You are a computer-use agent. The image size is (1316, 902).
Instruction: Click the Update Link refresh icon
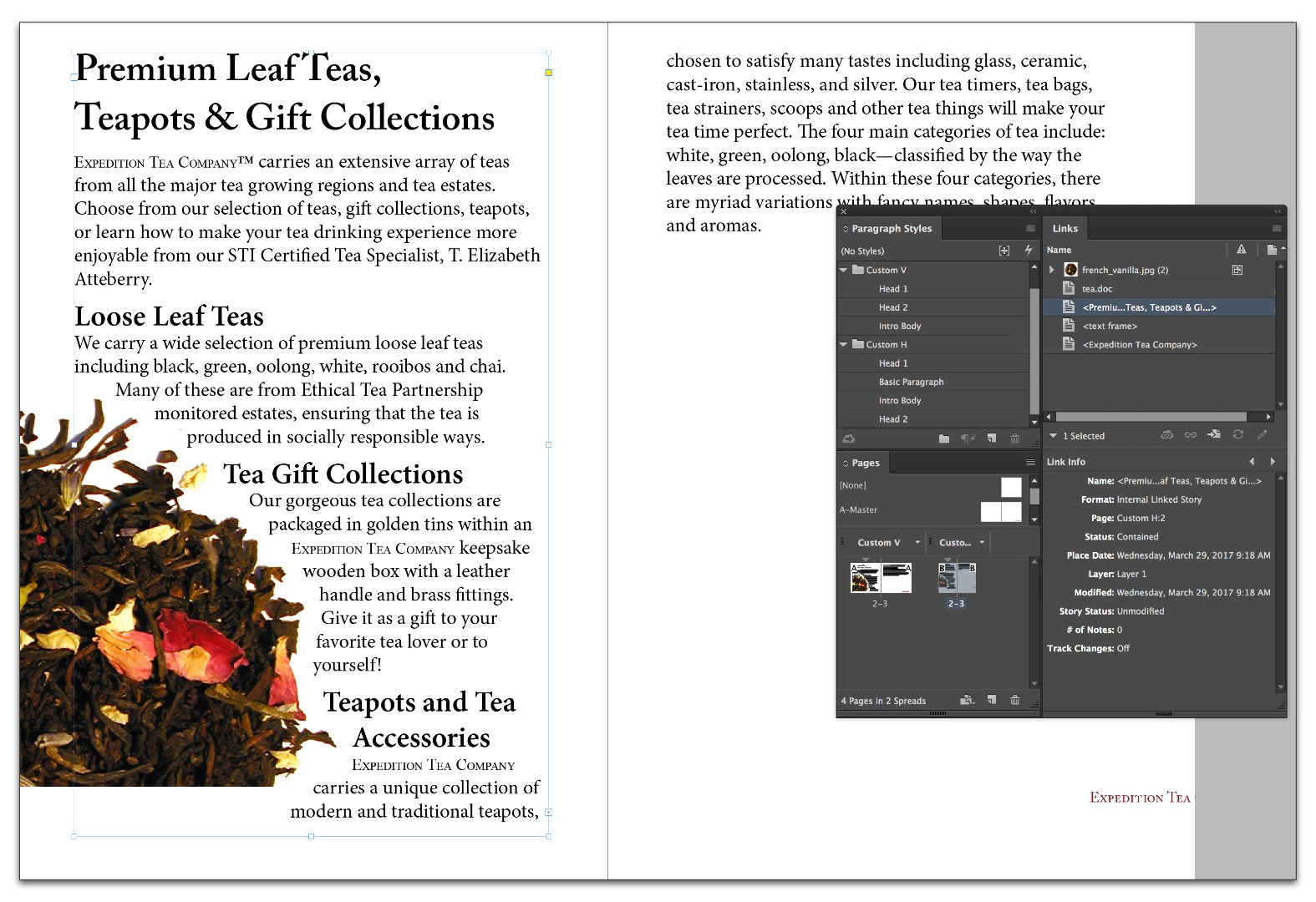[1238, 435]
